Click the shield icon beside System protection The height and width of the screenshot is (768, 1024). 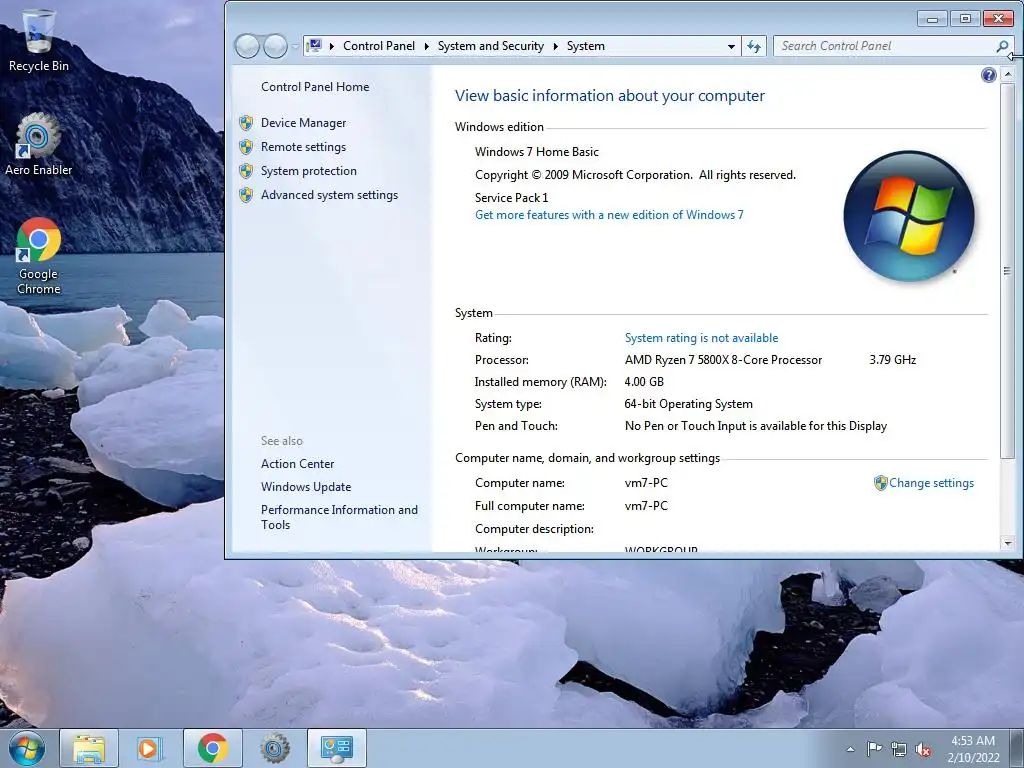tap(246, 171)
